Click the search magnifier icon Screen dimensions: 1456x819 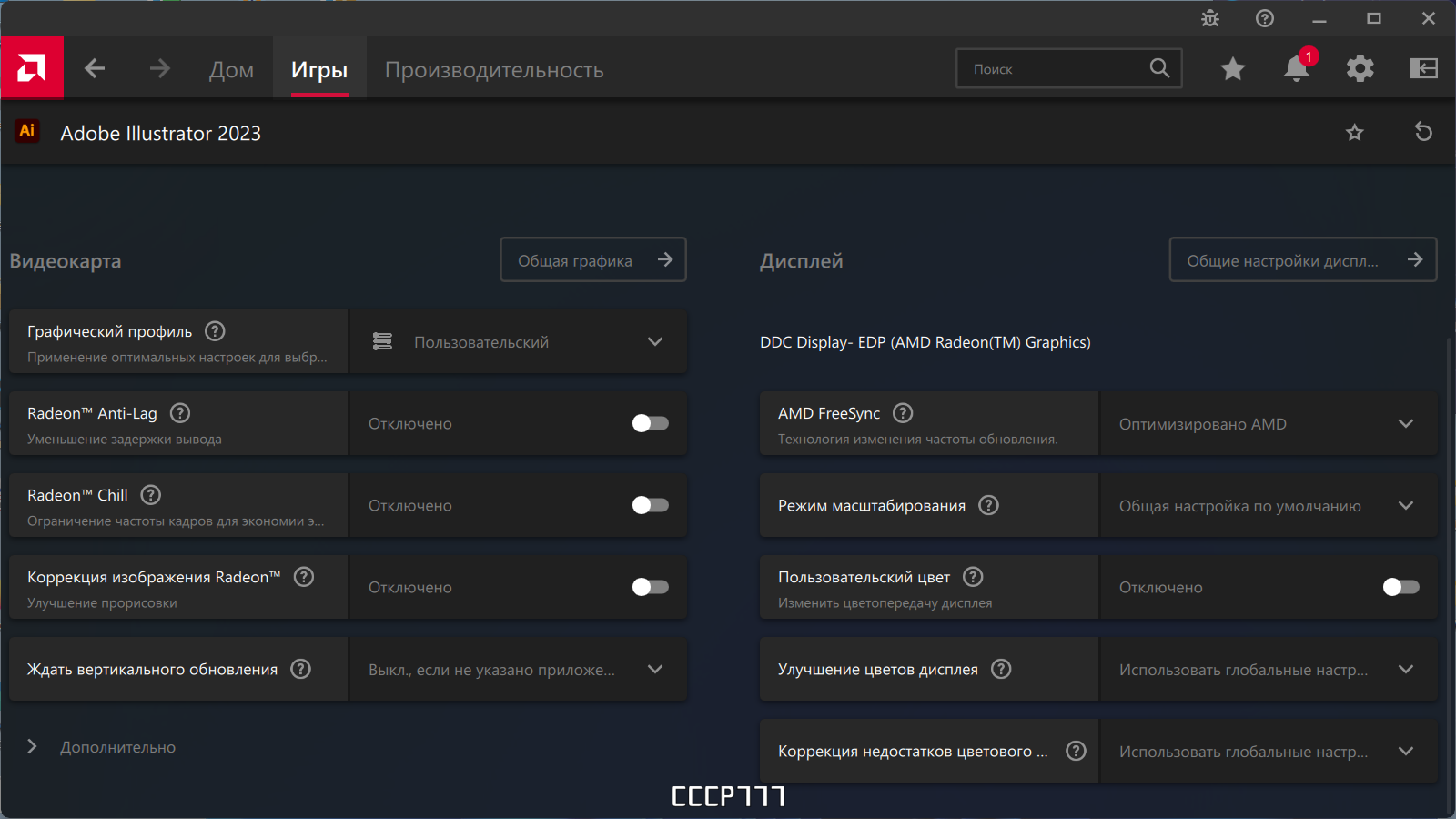(1159, 68)
